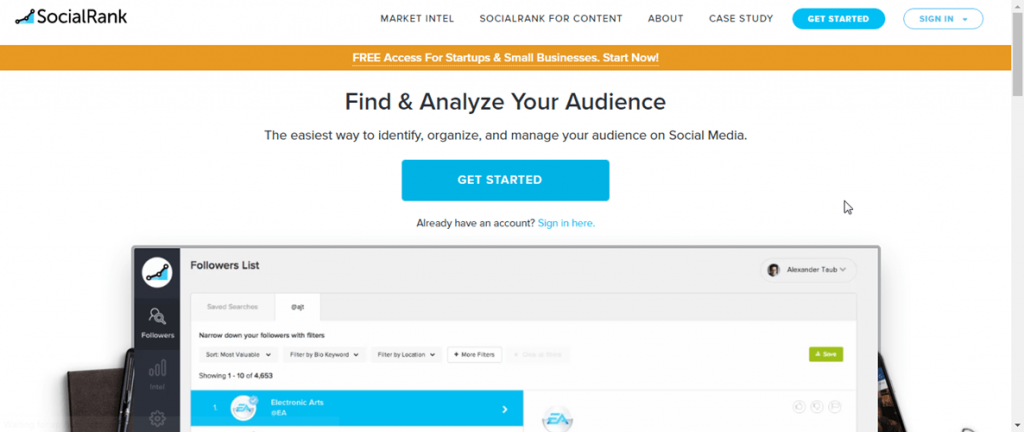This screenshot has width=1024, height=432.
Task: Open the Filter by Location dropdown
Action: [406, 354]
